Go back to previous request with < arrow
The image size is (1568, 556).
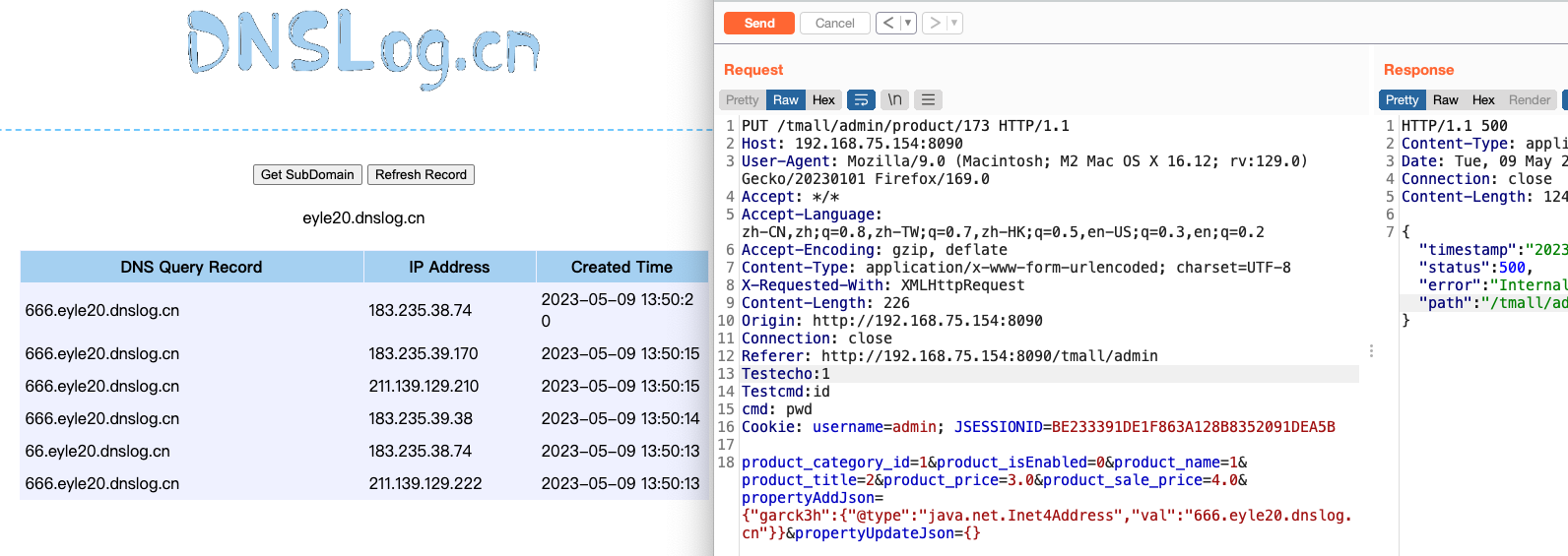(888, 23)
